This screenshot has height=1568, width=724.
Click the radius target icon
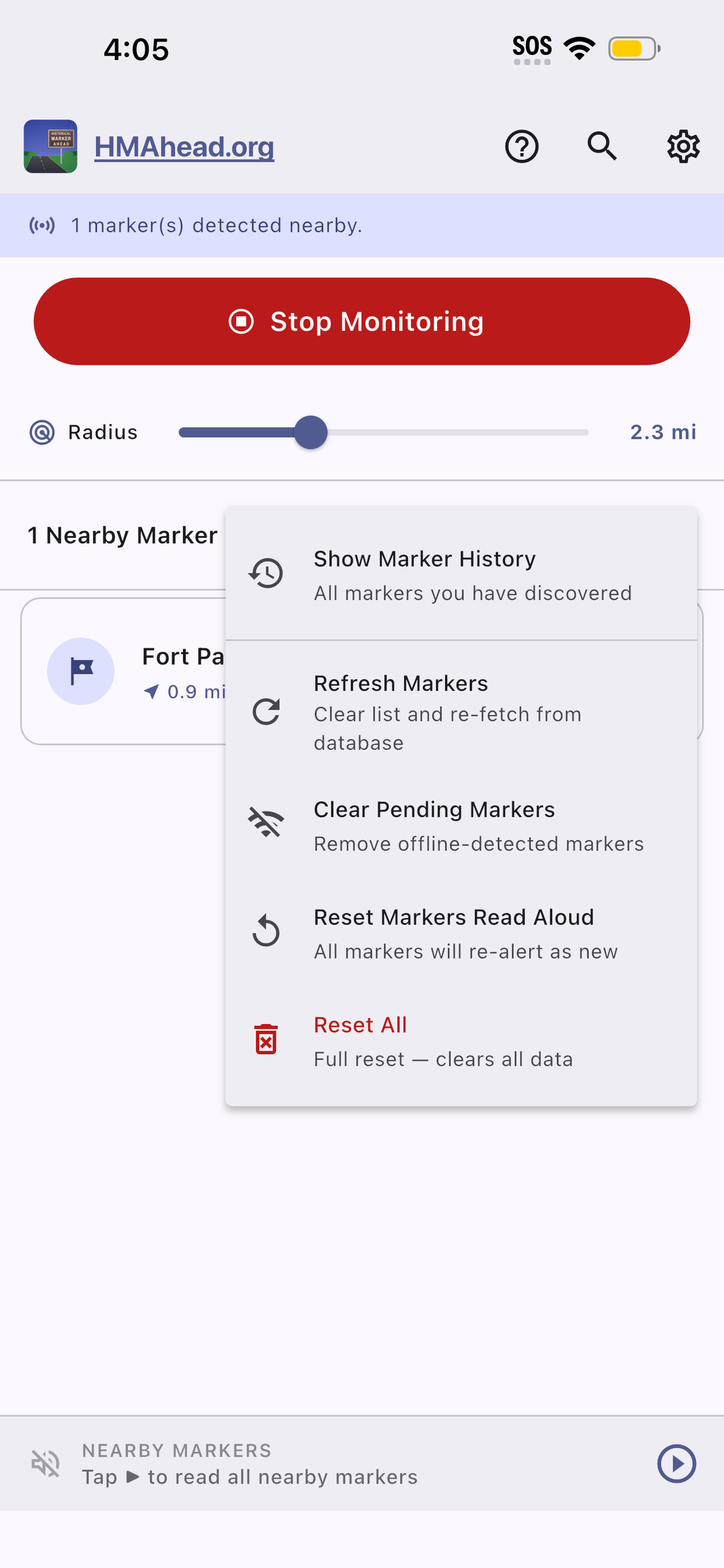[x=42, y=432]
